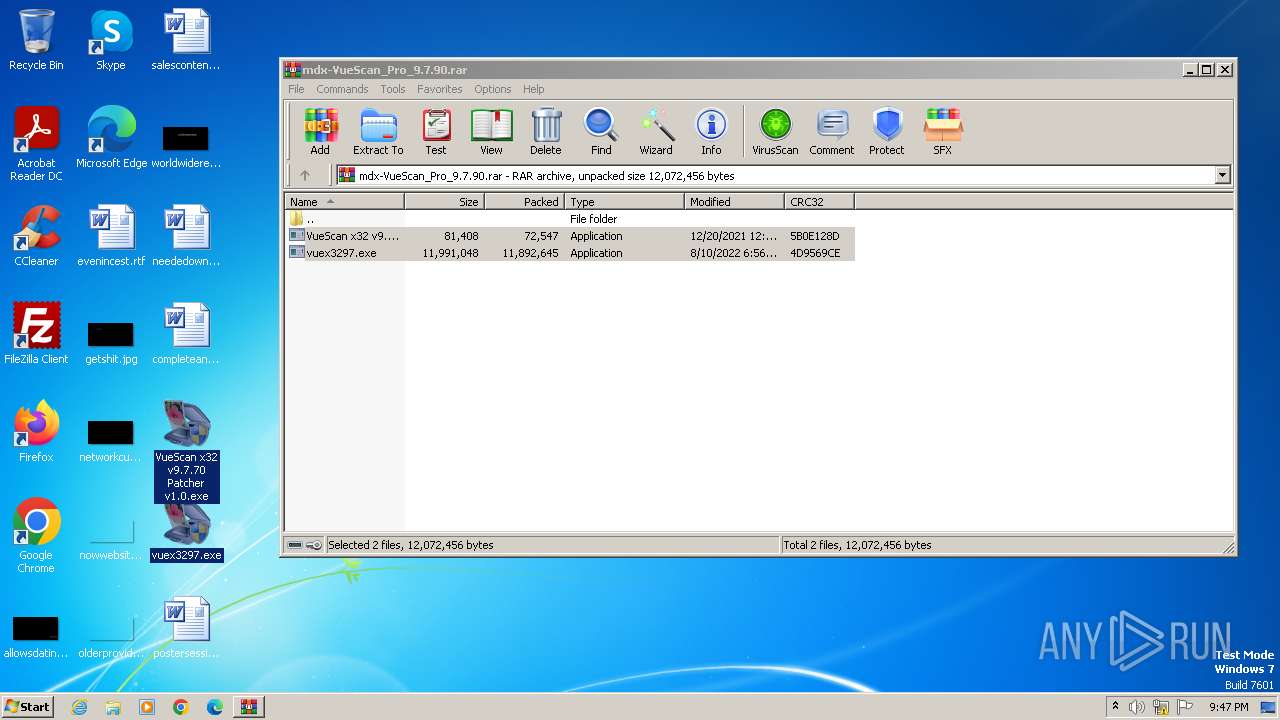Select the parent folder '..' row

click(570, 219)
